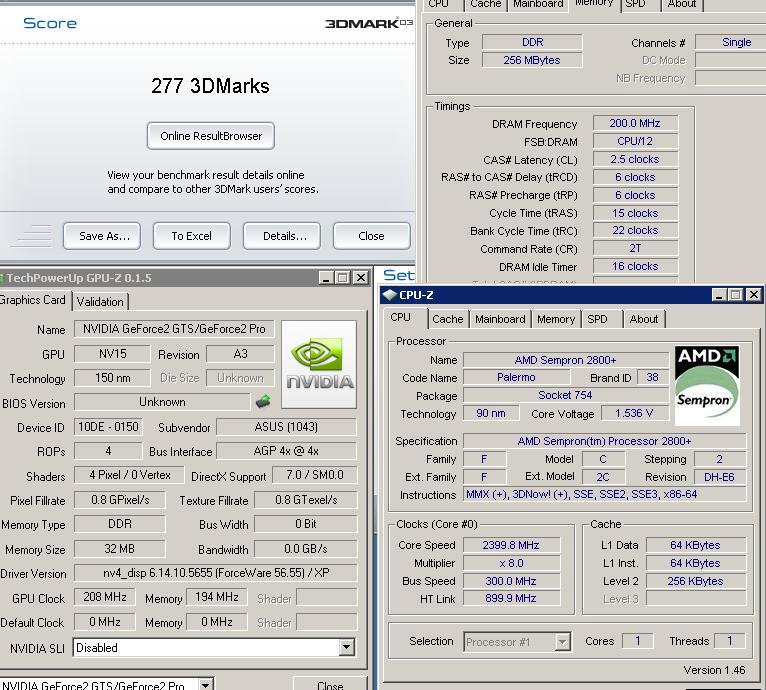Viewport: 766px width, 690px height.
Task: Select the CPU tab in front CPU-Z
Action: tap(401, 318)
